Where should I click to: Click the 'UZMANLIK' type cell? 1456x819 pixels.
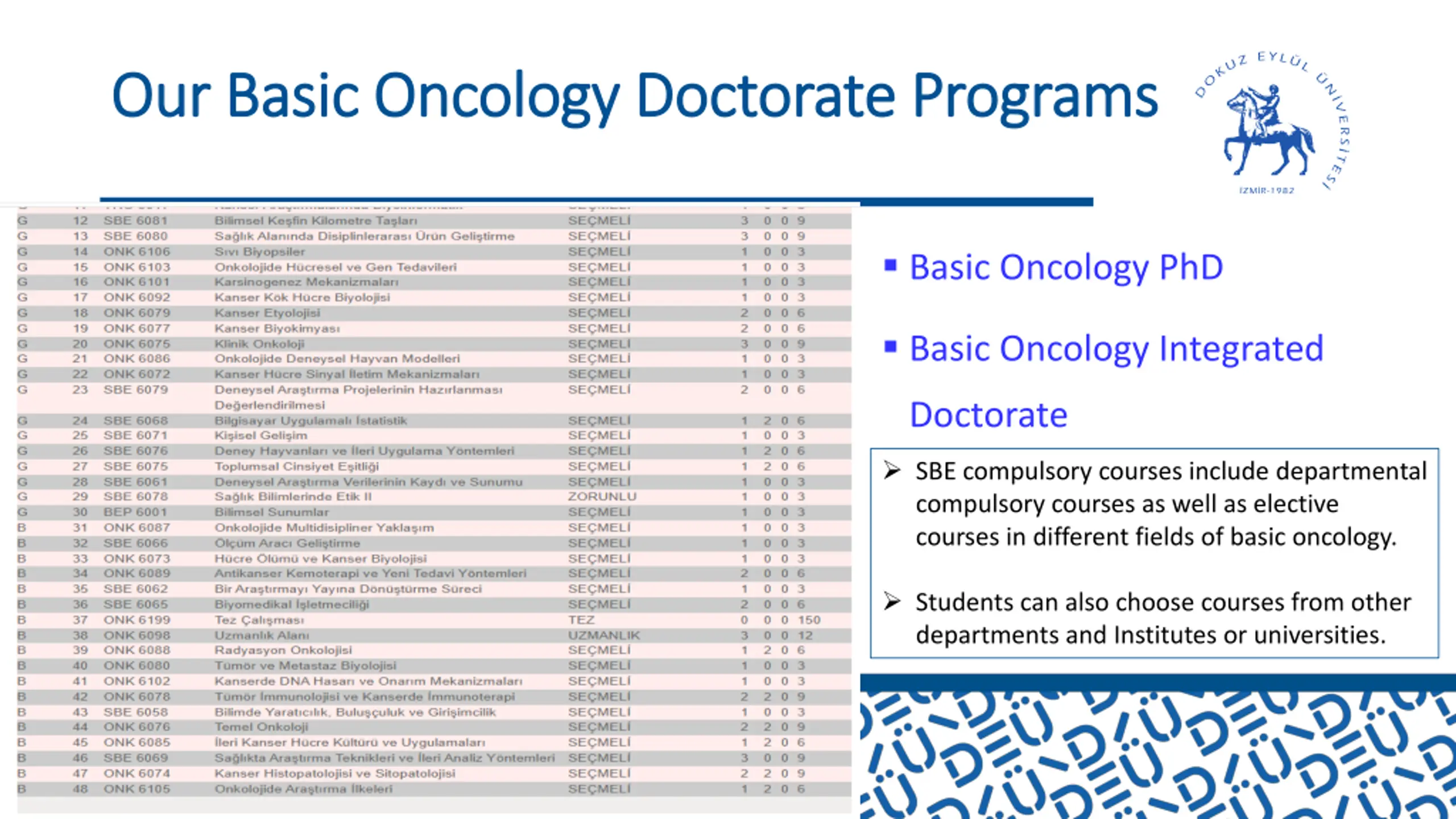[604, 635]
